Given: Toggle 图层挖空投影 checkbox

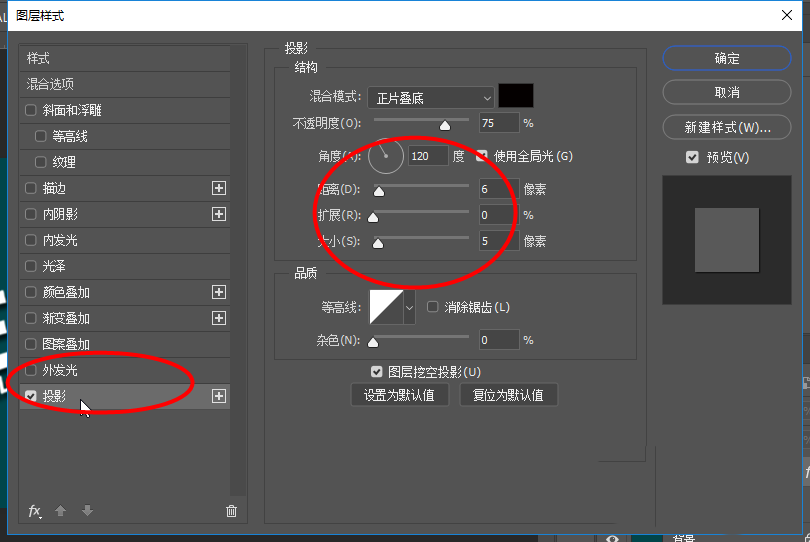Looking at the screenshot, I should click(377, 371).
